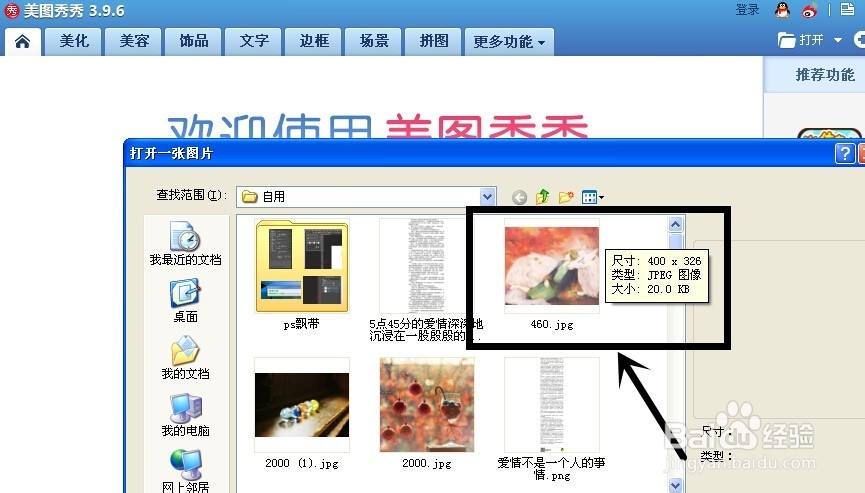Click the 2000.jpg file name label
The image size is (865, 493).
click(x=427, y=463)
